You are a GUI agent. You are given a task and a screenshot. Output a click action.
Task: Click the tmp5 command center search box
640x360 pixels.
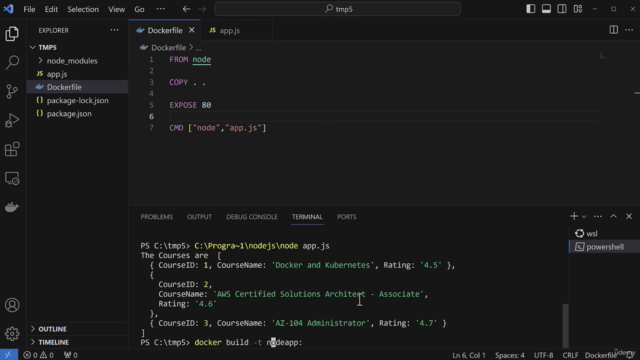[x=338, y=9]
